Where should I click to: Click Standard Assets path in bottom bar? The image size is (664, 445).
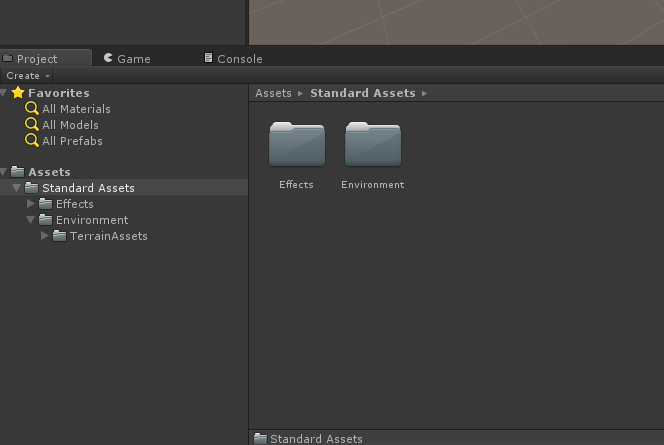pyautogui.click(x=316, y=439)
